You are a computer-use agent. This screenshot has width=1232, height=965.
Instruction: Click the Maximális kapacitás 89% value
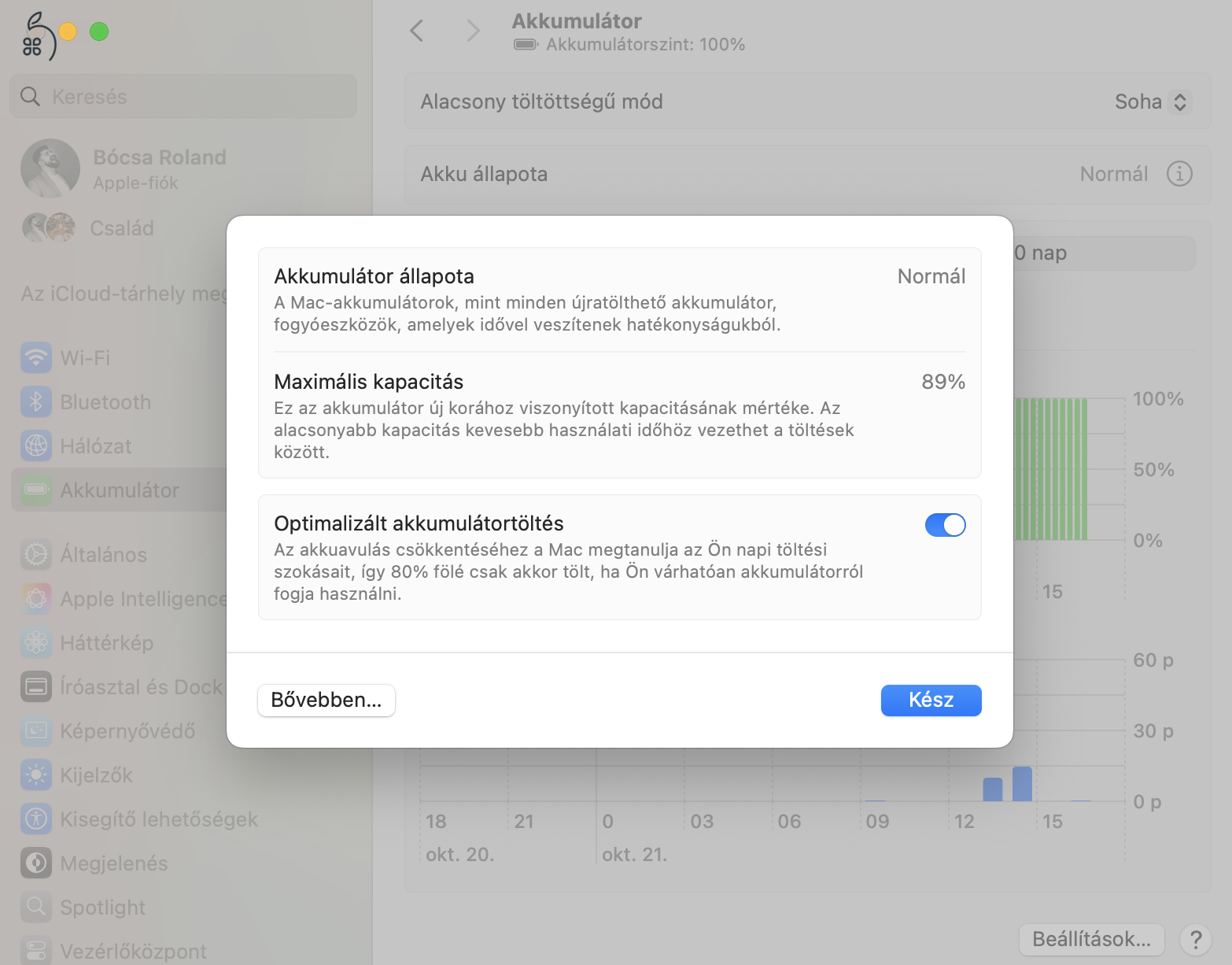click(943, 382)
